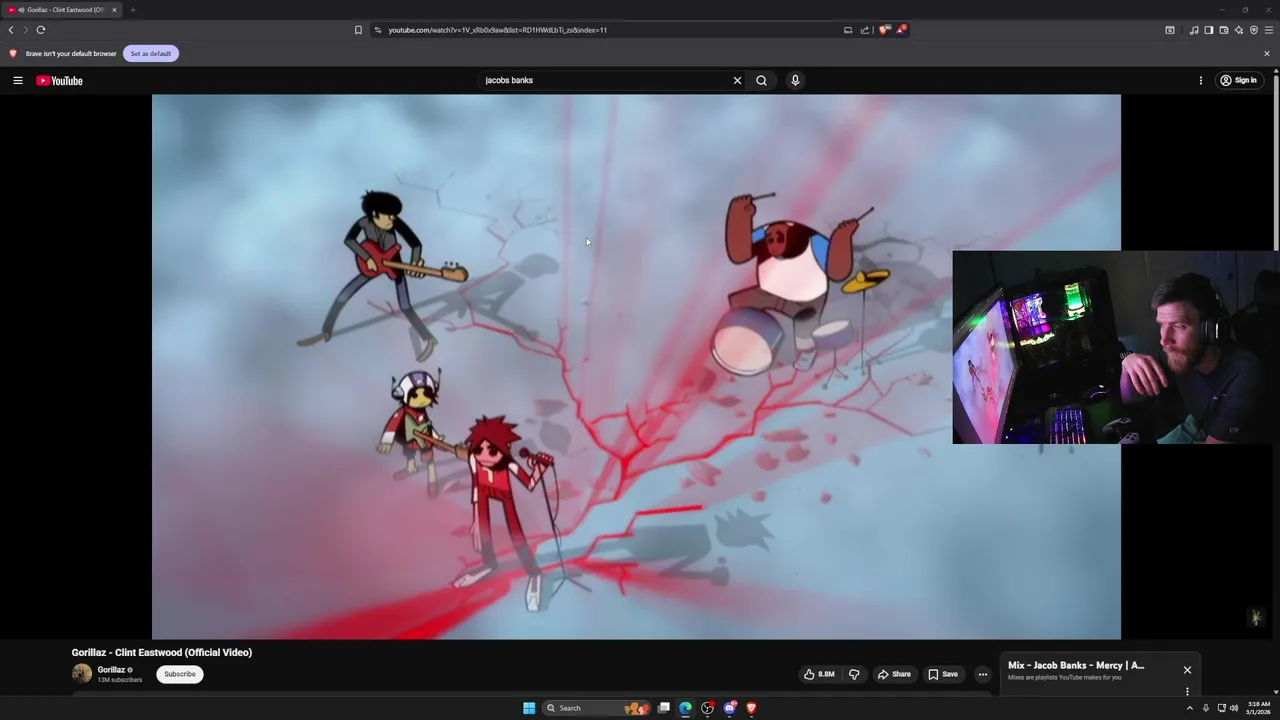The width and height of the screenshot is (1280, 720).
Task: Click the 'Mix – Jacob Banks – Mercy' title
Action: pos(1076,665)
